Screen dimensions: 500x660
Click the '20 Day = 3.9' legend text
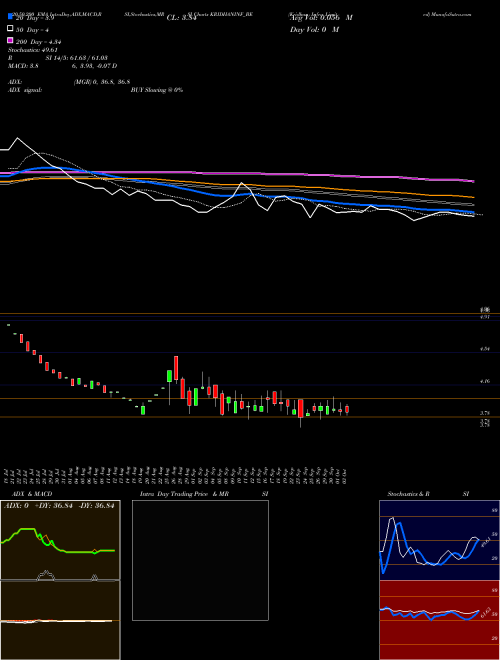(x=35, y=18)
